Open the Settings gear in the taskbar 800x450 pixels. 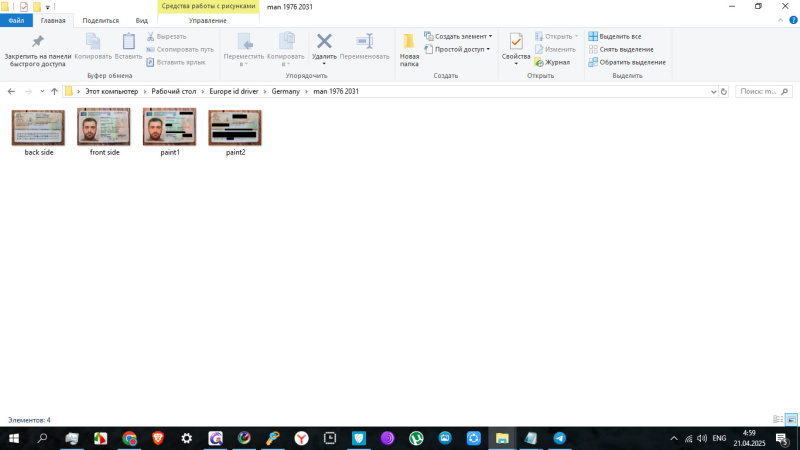[x=187, y=438]
